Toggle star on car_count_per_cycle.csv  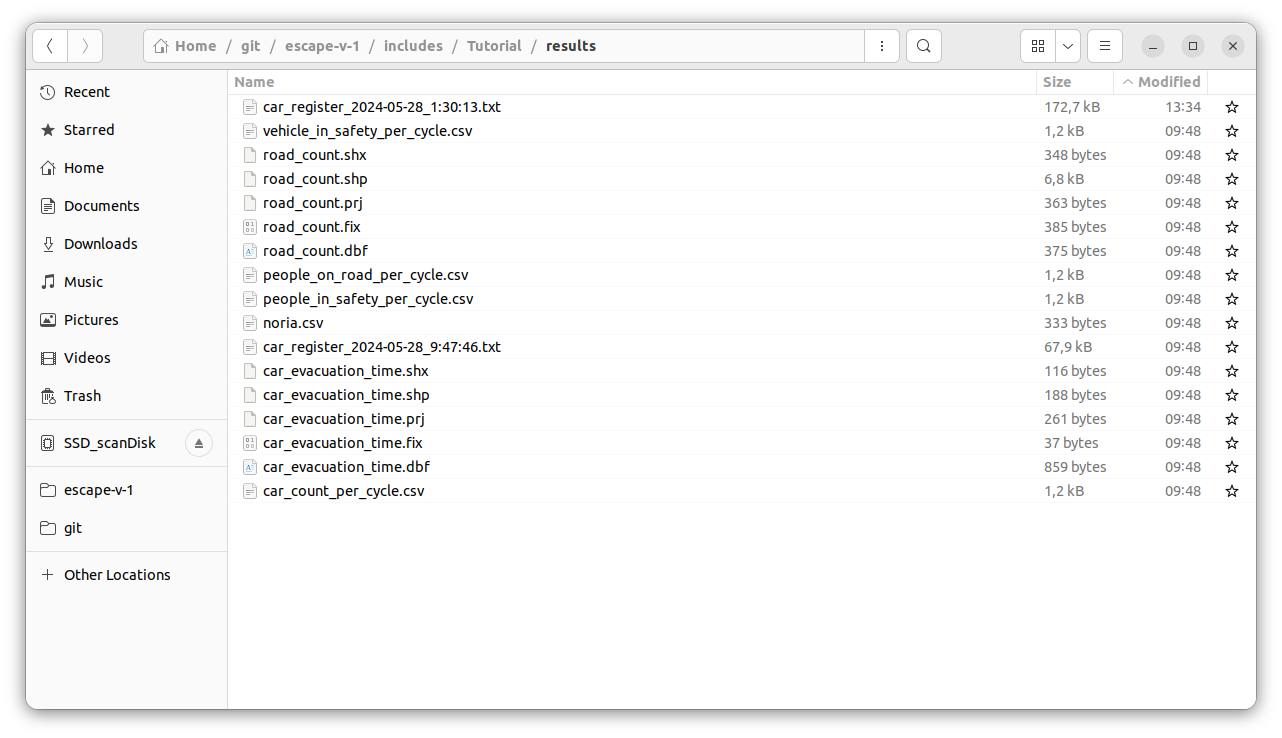(1232, 491)
